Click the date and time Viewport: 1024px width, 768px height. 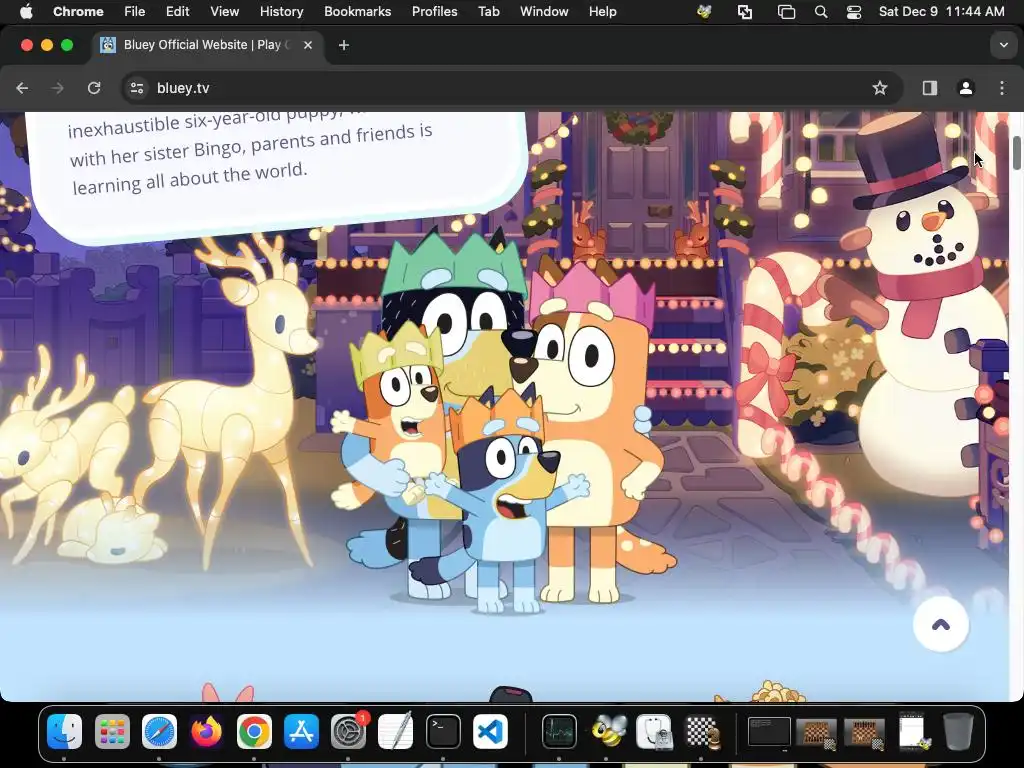[x=941, y=12]
